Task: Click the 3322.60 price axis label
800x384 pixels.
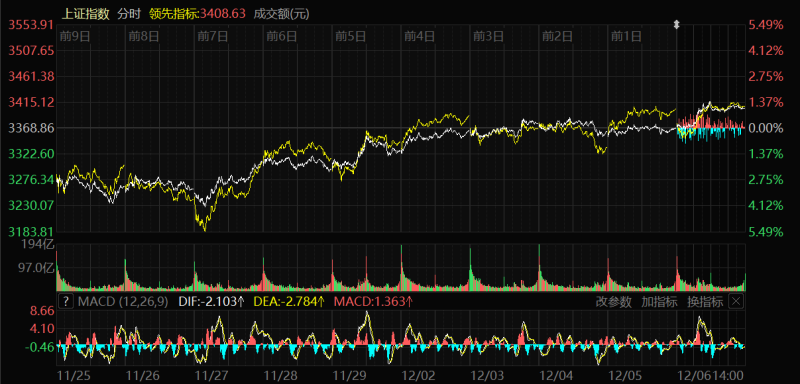Action: pyautogui.click(x=31, y=154)
